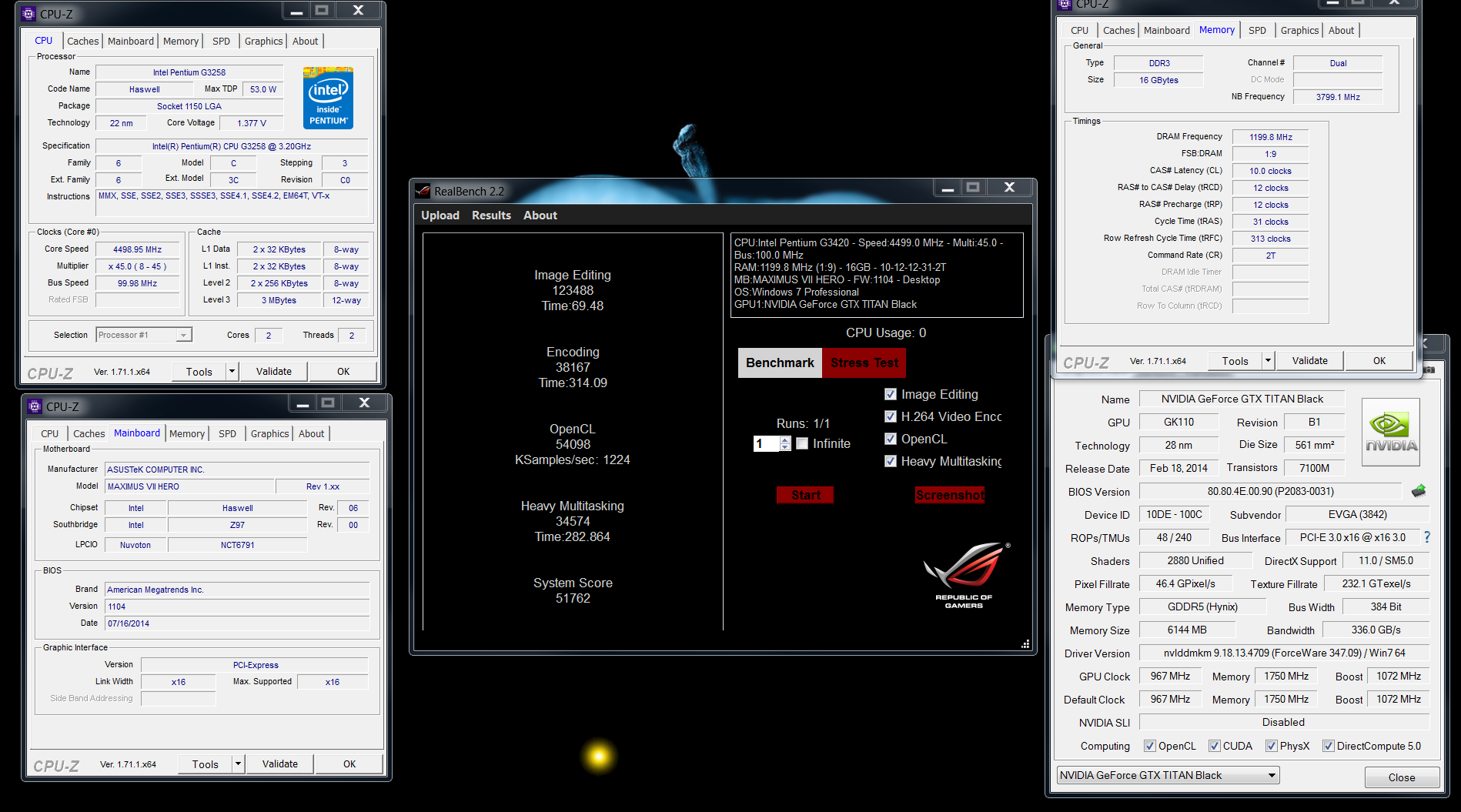Viewport: 1461px width, 812px height.
Task: Click the Image Editing score 123488
Action: 573,290
